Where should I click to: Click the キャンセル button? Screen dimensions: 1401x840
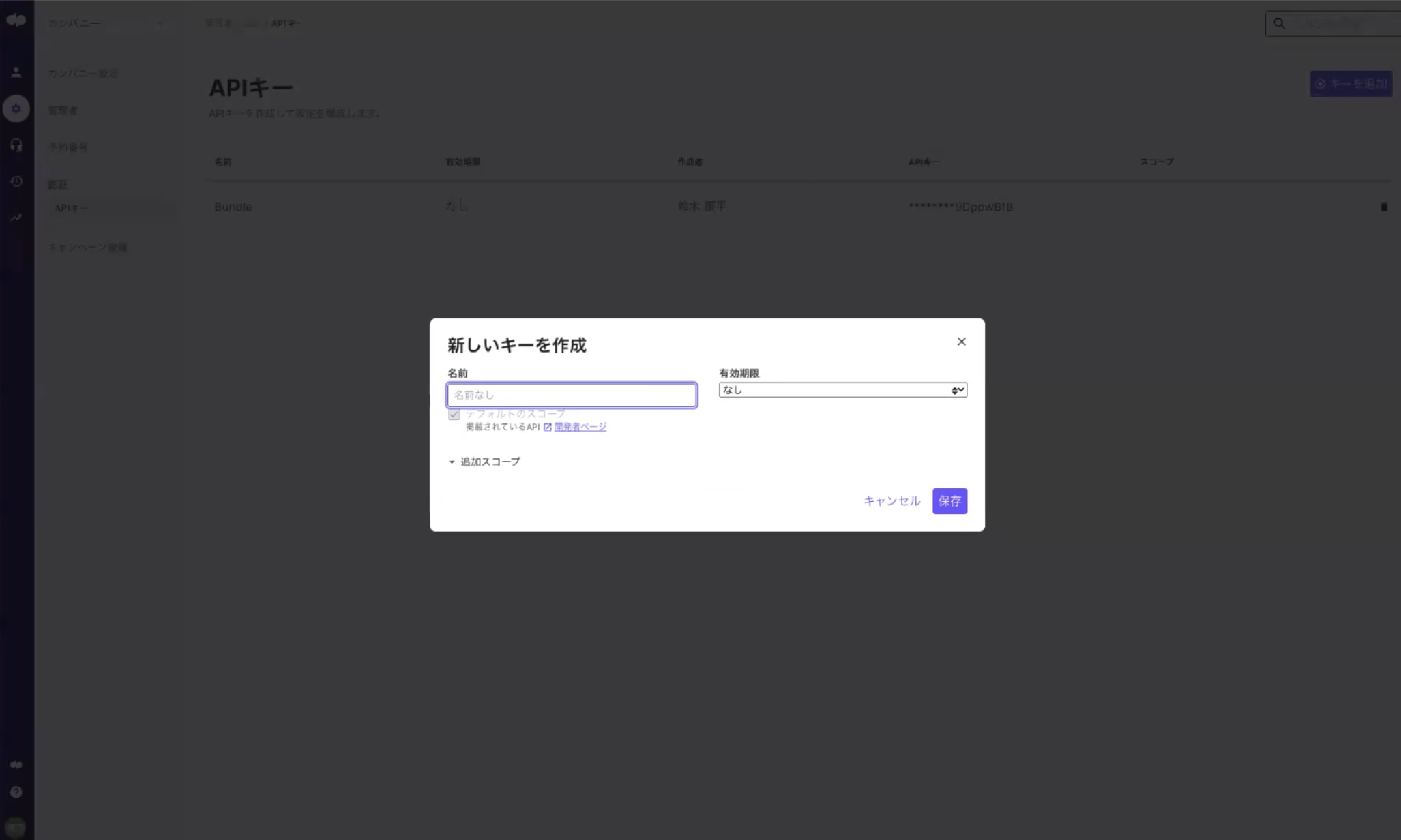pyautogui.click(x=891, y=501)
